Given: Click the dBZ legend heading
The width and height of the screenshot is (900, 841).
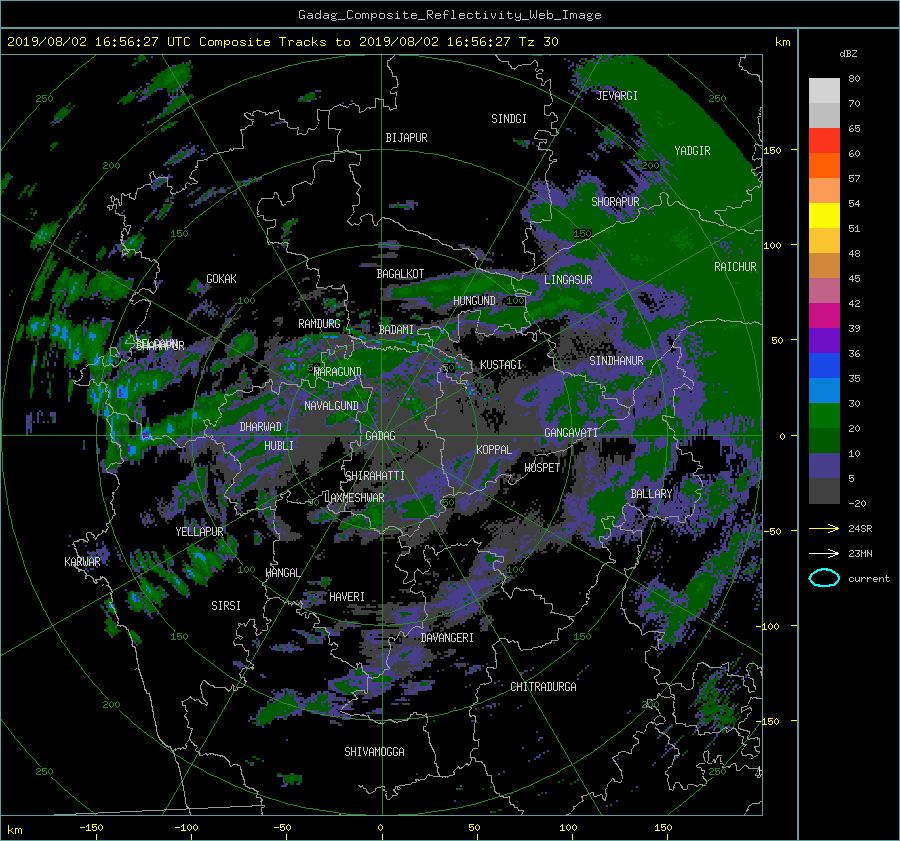Looking at the screenshot, I should 848,53.
